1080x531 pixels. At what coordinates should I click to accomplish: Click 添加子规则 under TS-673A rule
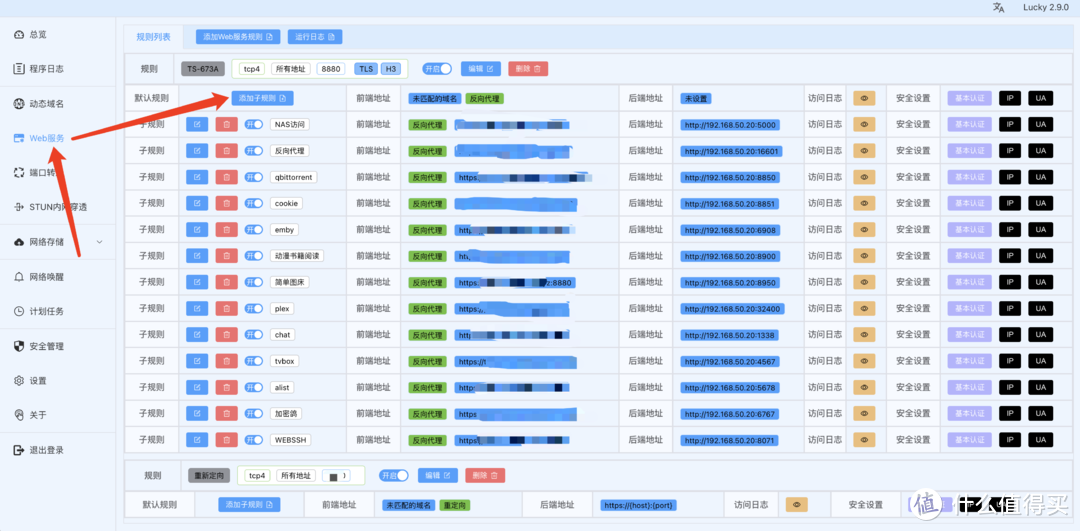263,98
